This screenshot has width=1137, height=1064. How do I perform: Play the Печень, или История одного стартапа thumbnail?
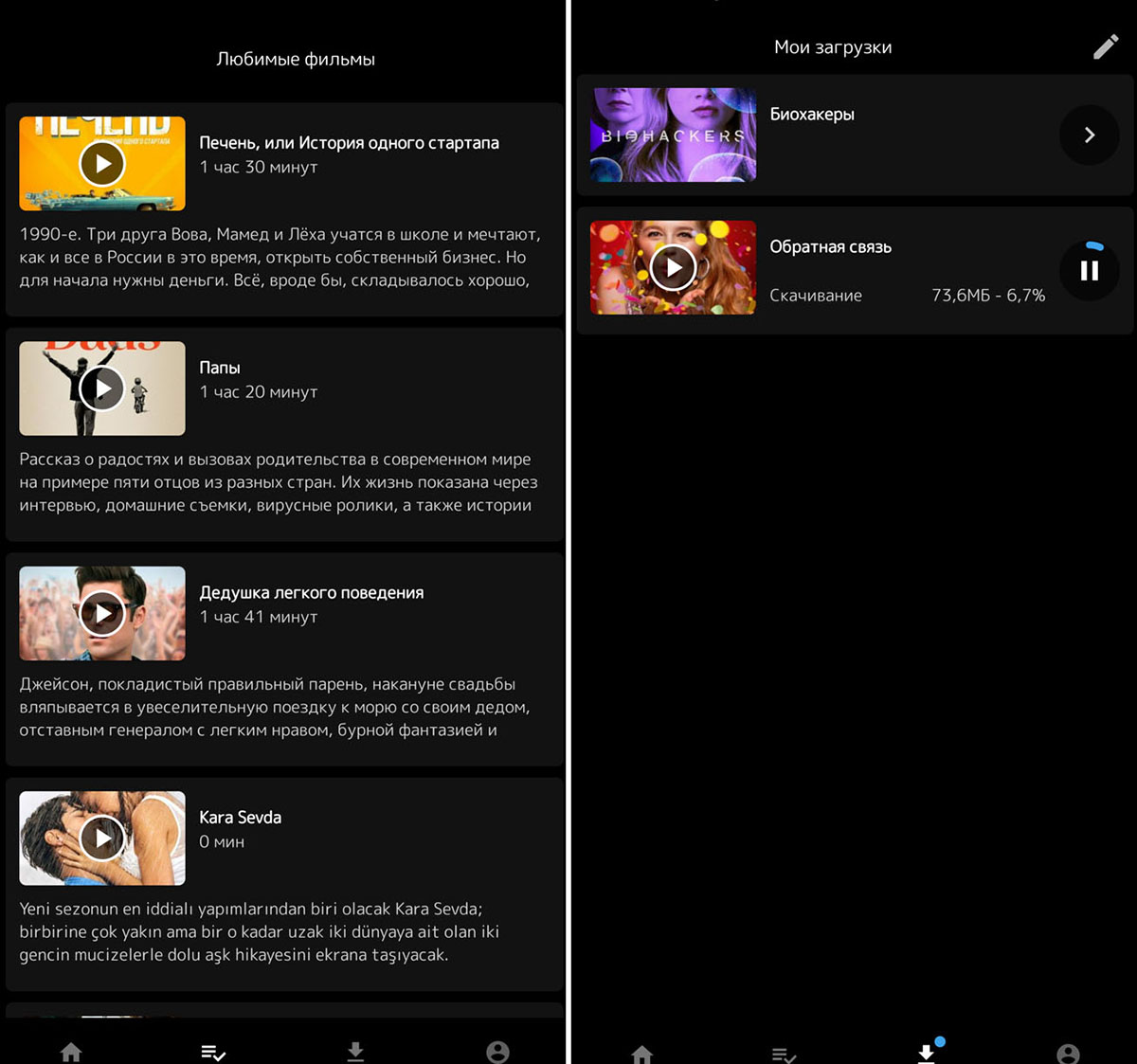point(102,164)
